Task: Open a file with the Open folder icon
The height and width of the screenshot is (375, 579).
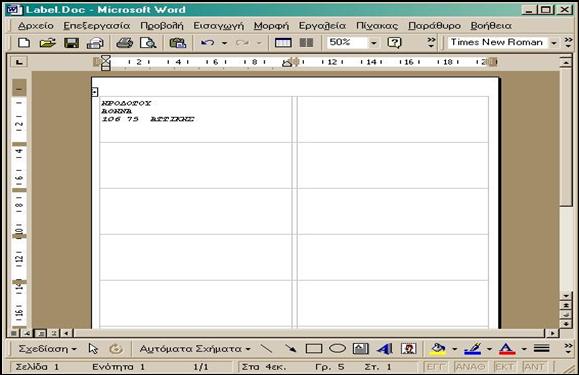Action: point(47,43)
